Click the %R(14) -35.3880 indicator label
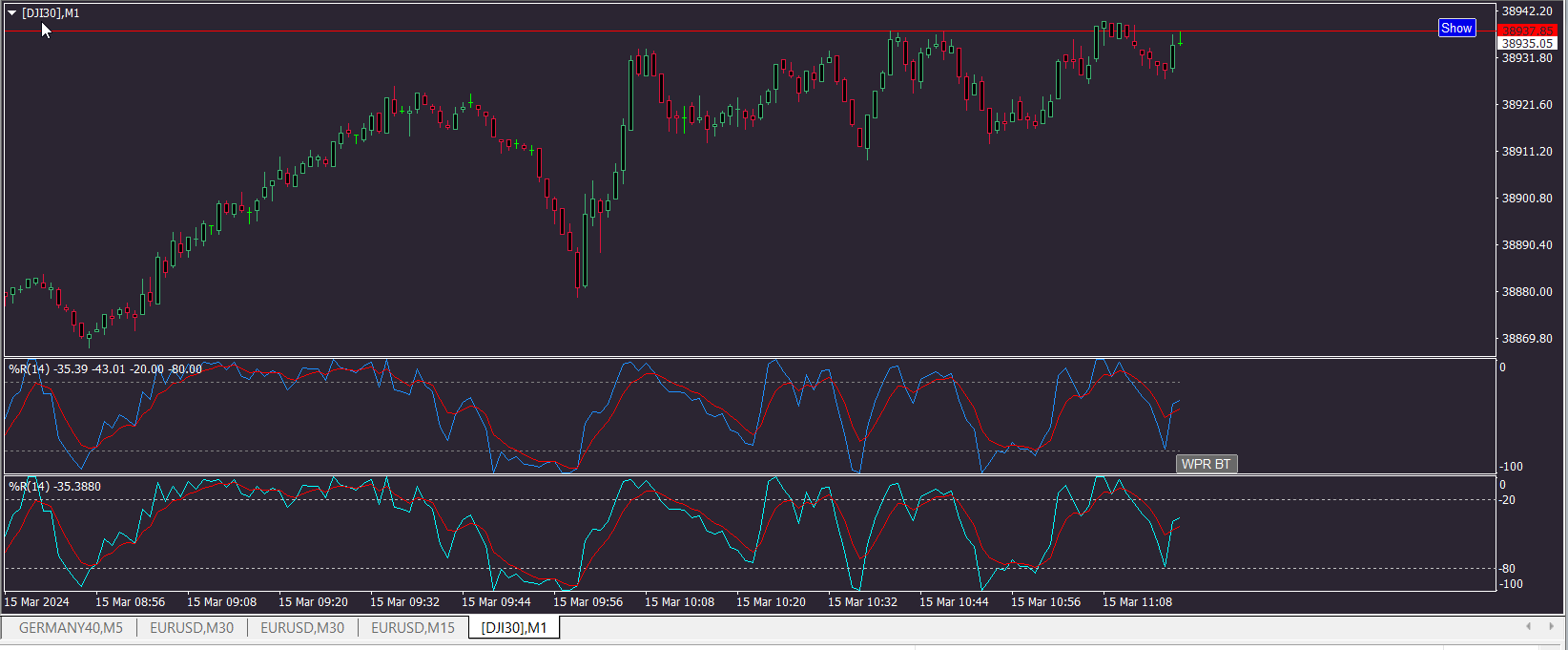1568x650 pixels. coord(55,487)
